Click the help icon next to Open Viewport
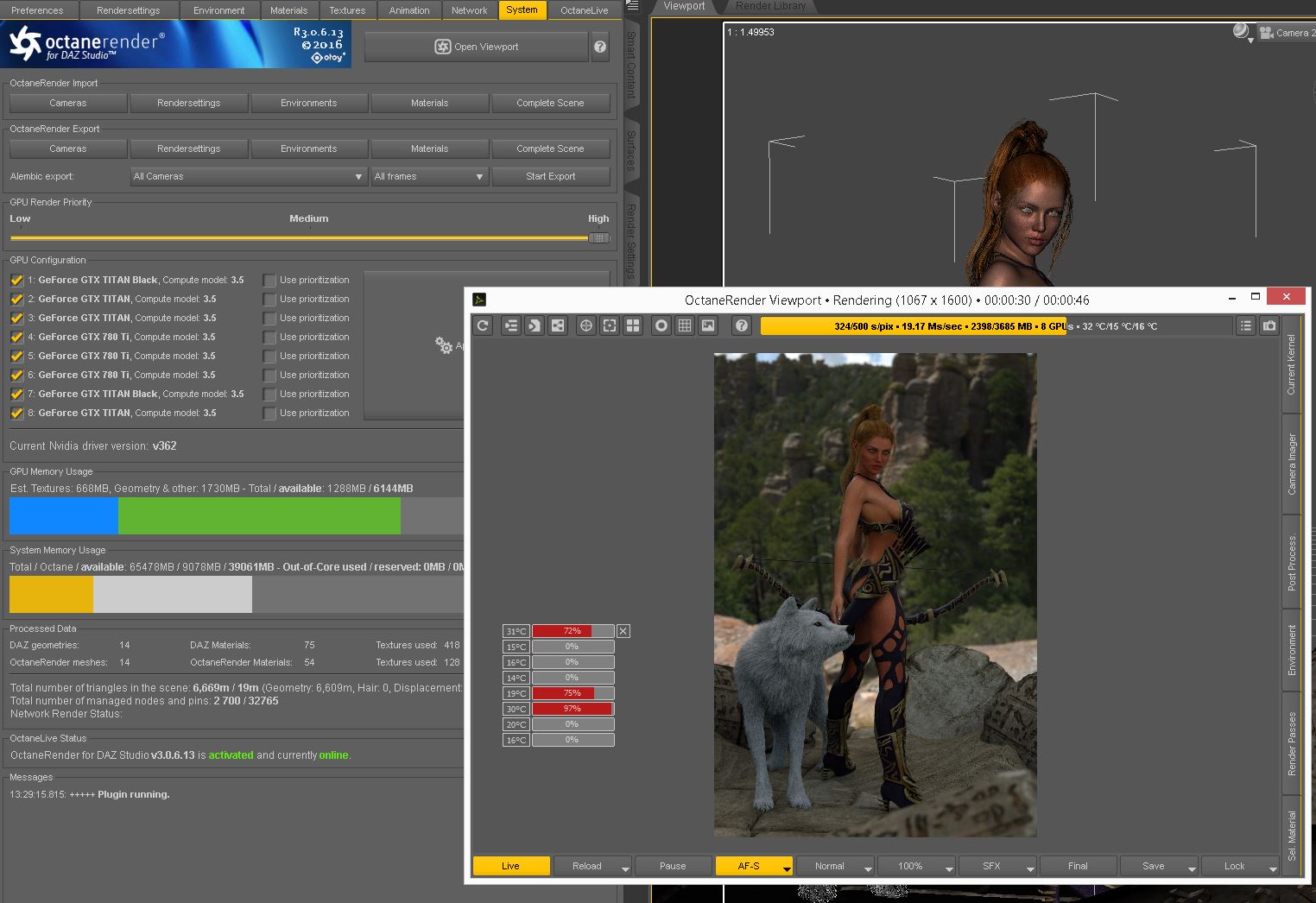The height and width of the screenshot is (903, 1316). [600, 47]
